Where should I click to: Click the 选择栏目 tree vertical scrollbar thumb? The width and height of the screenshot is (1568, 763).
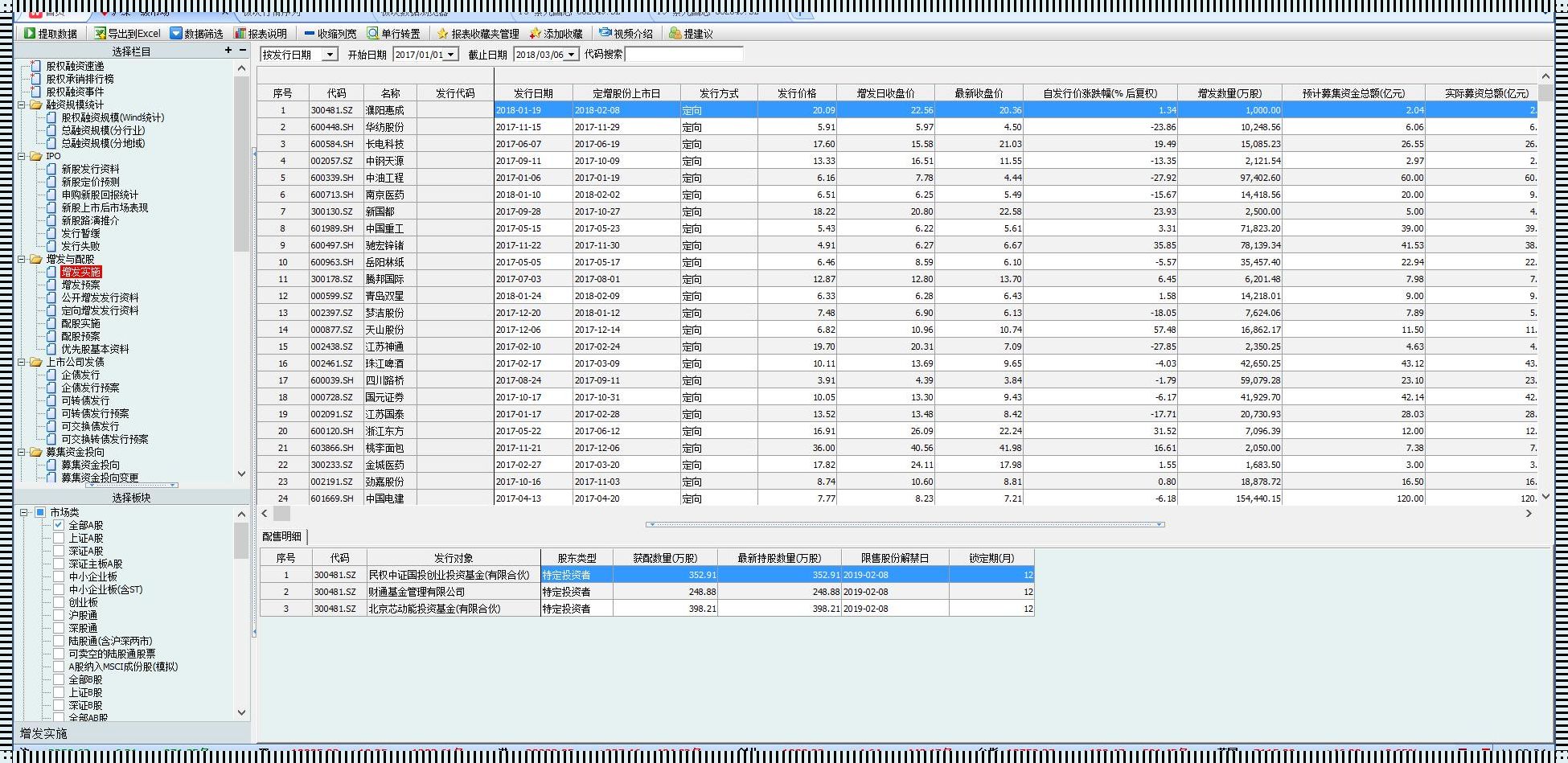(x=241, y=164)
